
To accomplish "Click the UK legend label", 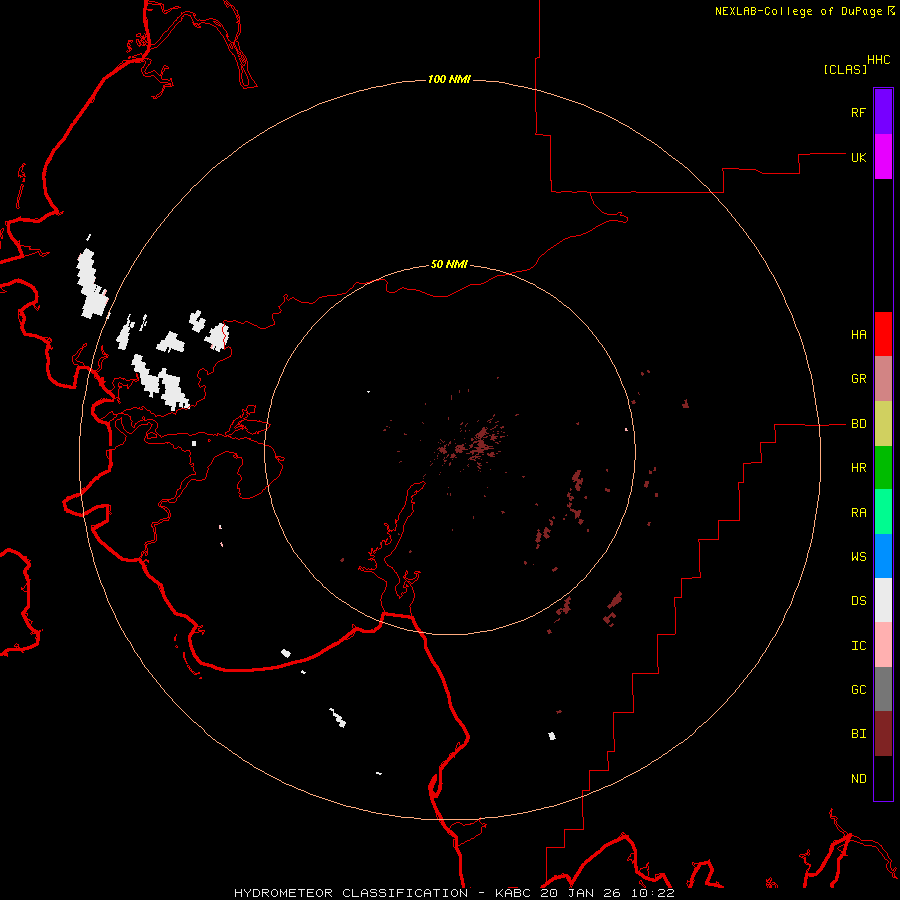I will [858, 157].
